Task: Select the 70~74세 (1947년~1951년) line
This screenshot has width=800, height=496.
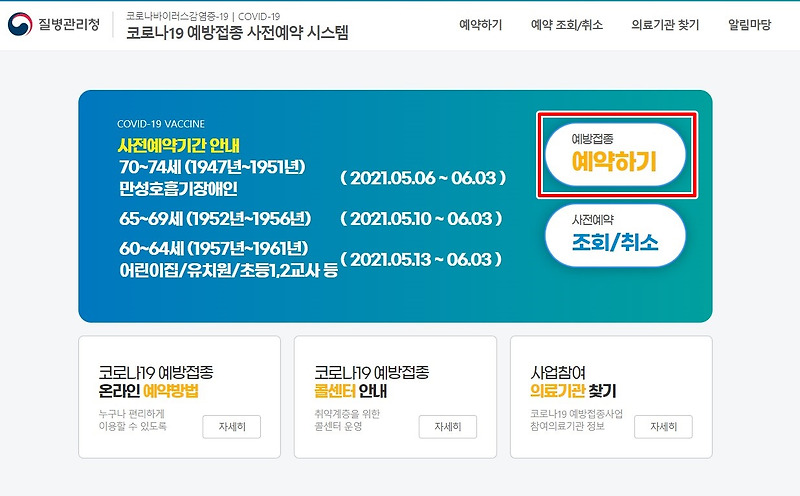Action: pyautogui.click(x=212, y=167)
